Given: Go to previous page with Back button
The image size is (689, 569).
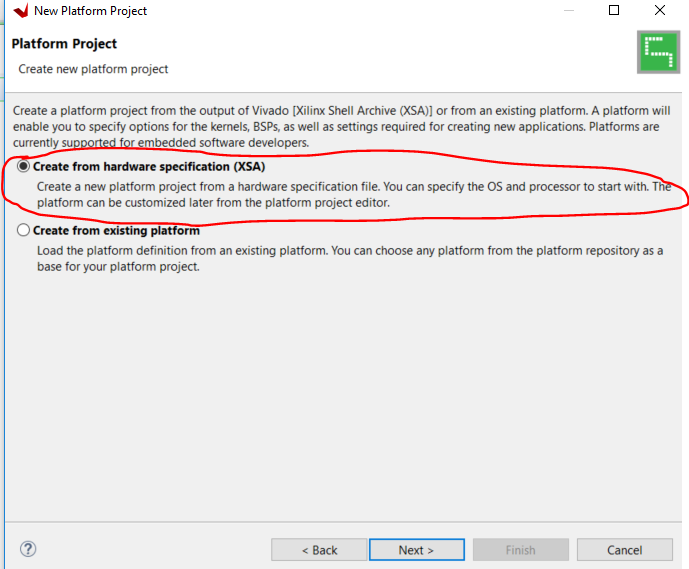Looking at the screenshot, I should 319,550.
